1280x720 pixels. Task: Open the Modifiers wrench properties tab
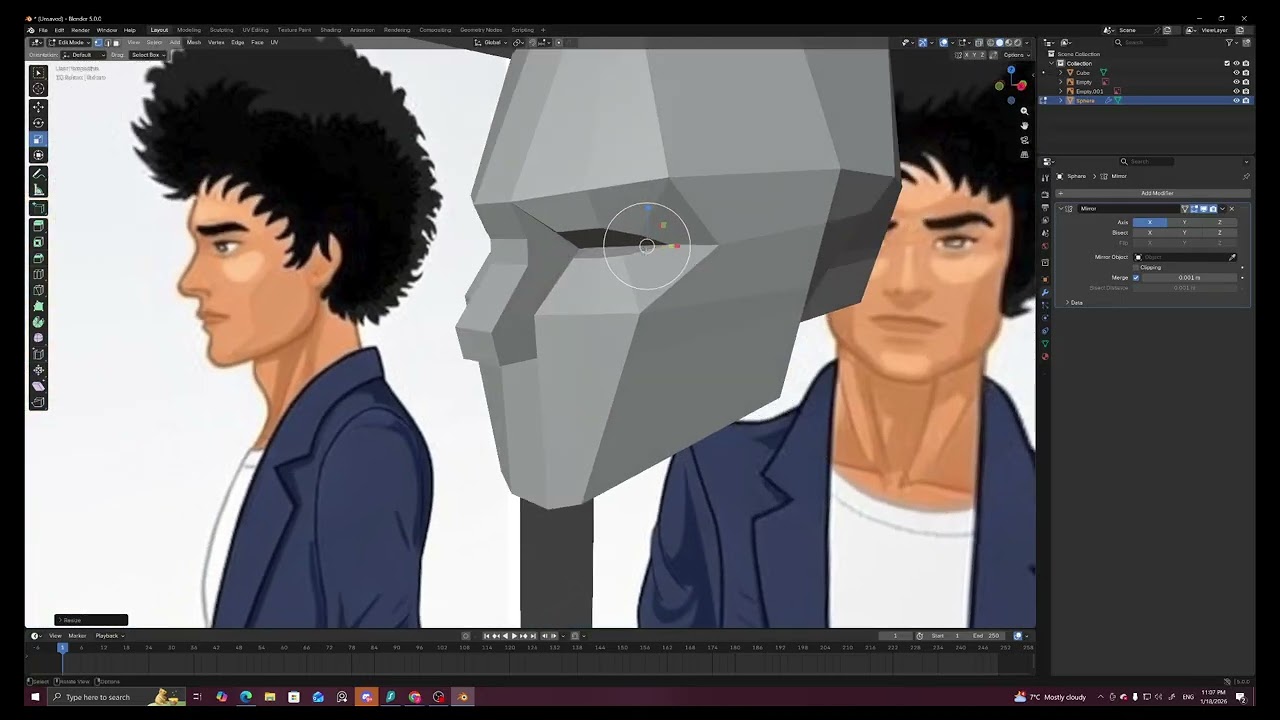[1045, 292]
